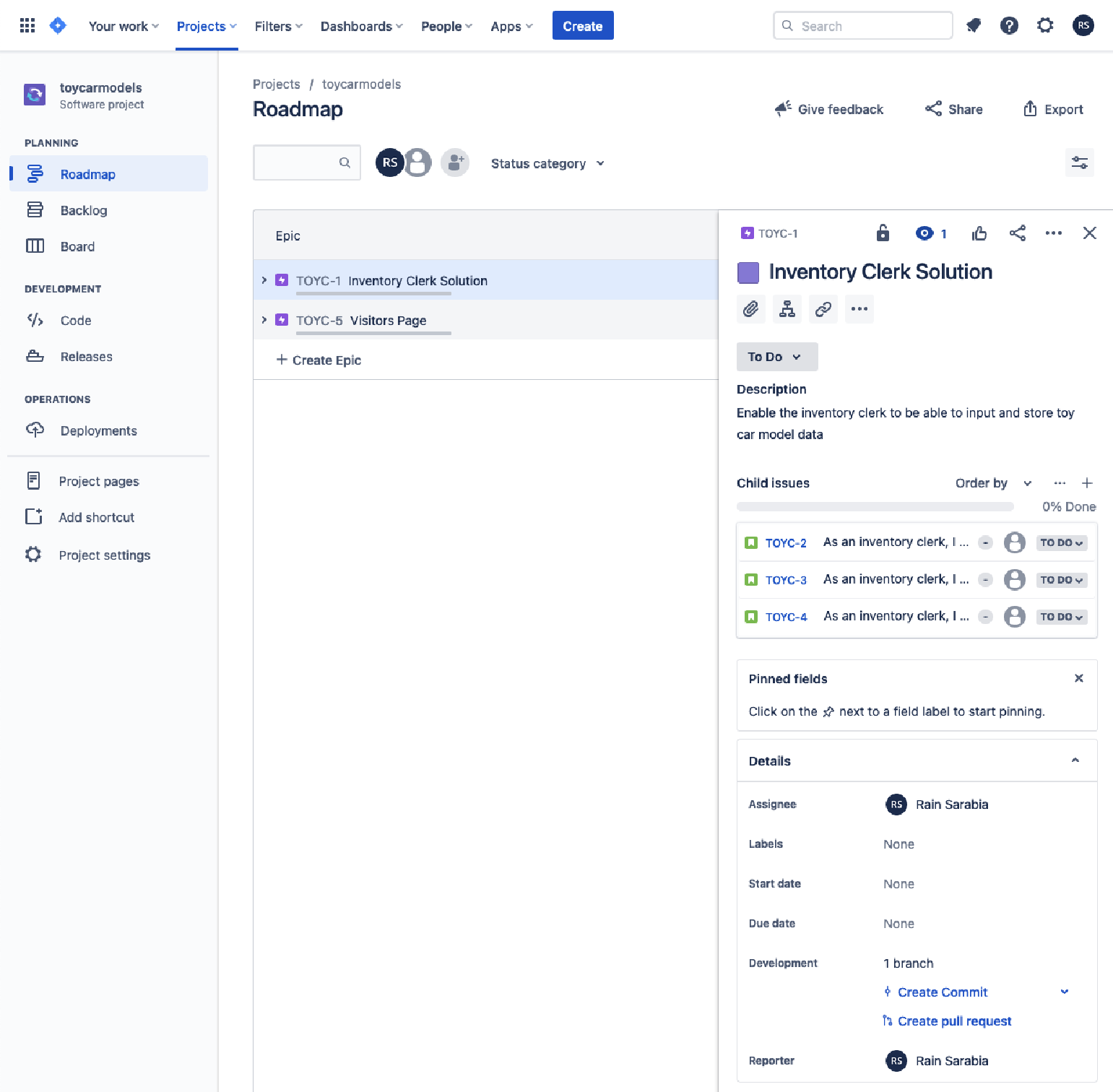The height and width of the screenshot is (1092, 1113).
Task: Click the add child issue hierarchy icon
Action: (x=787, y=309)
